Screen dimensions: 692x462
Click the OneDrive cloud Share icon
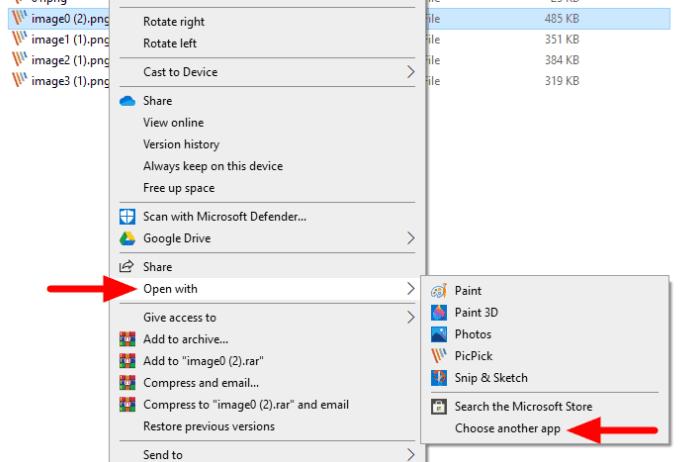click(127, 101)
